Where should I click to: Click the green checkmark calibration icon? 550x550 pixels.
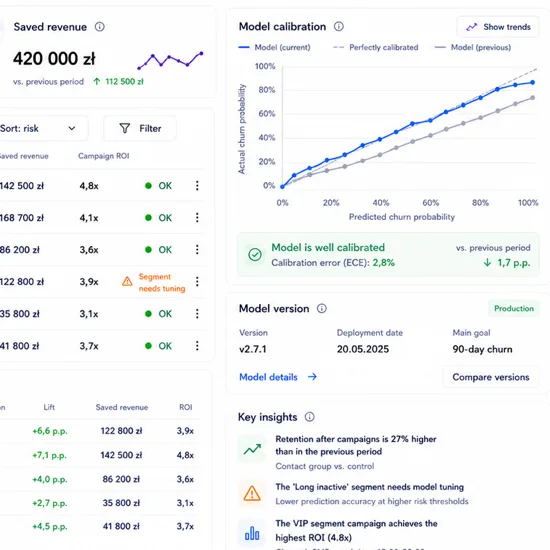pyautogui.click(x=255, y=254)
